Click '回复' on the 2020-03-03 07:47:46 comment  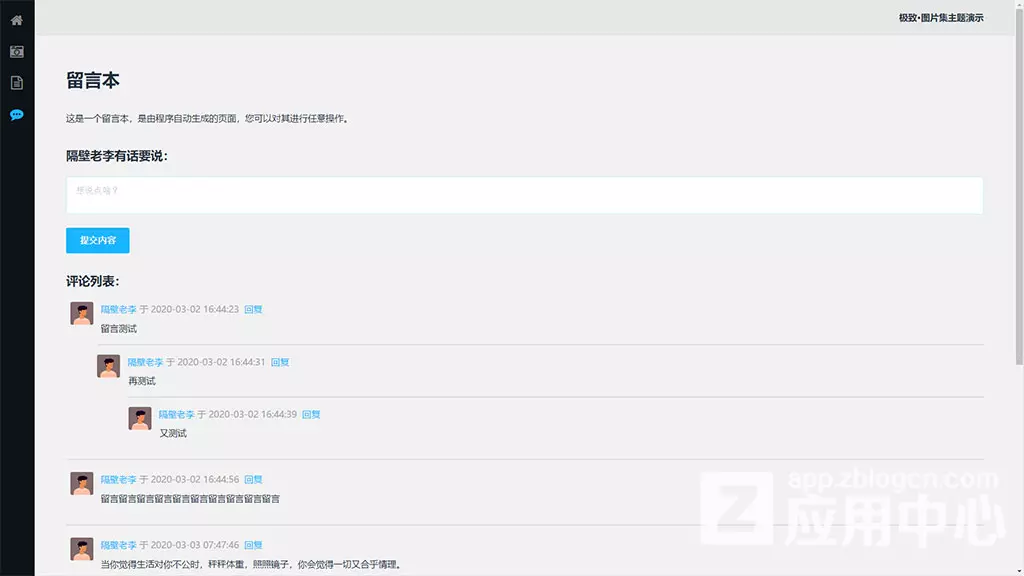click(253, 545)
